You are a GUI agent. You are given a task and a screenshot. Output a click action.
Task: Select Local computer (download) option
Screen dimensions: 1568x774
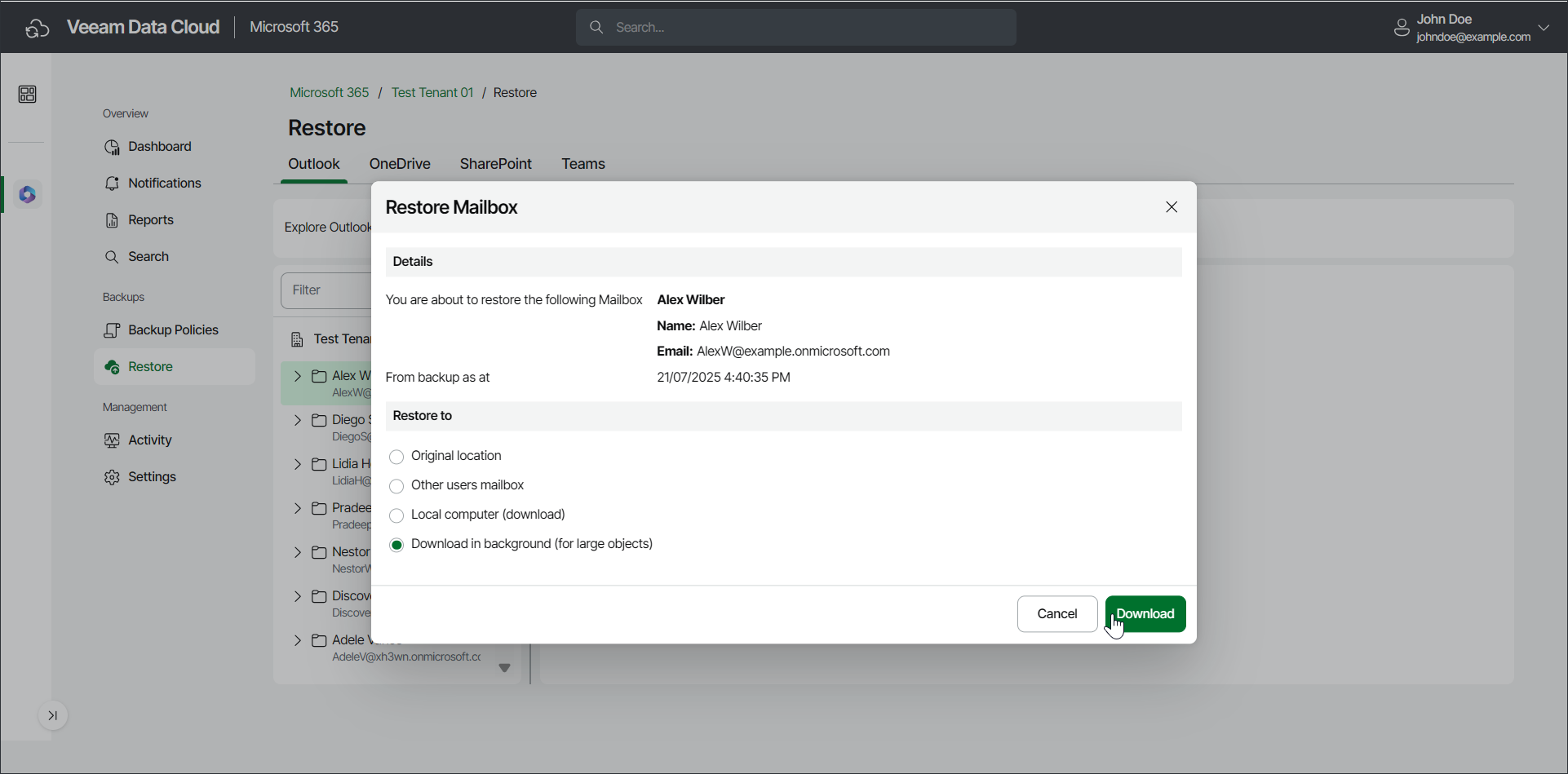[x=396, y=515]
